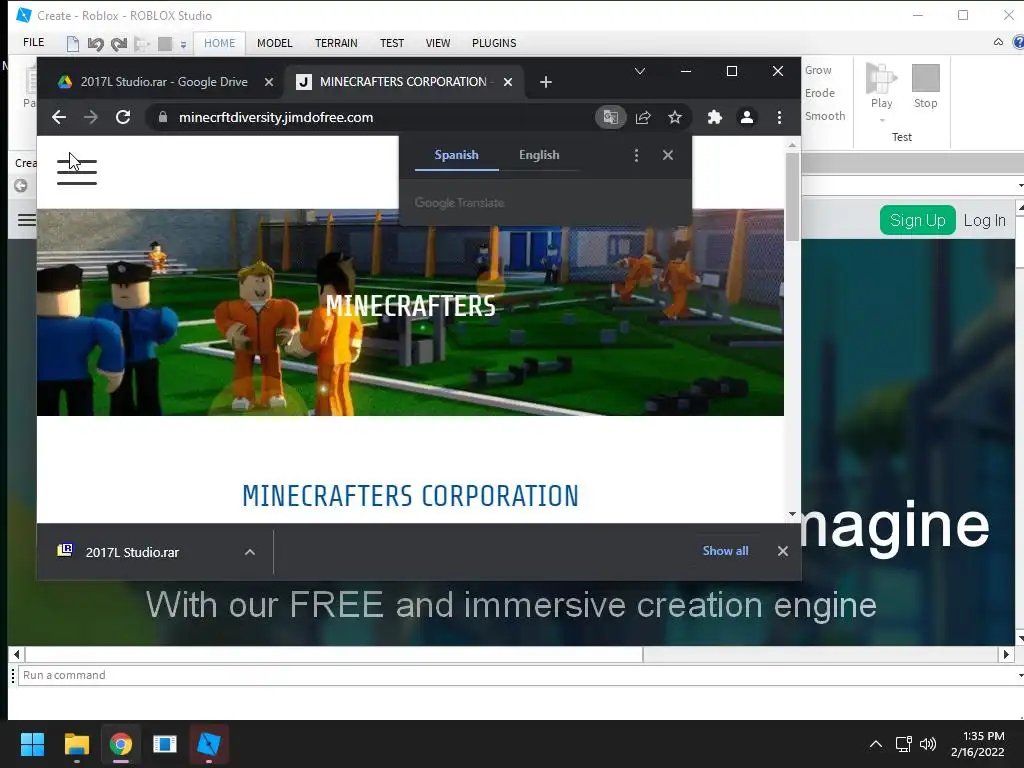Click Studio page back arrow icon
This screenshot has height=768, width=1024.
21,185
